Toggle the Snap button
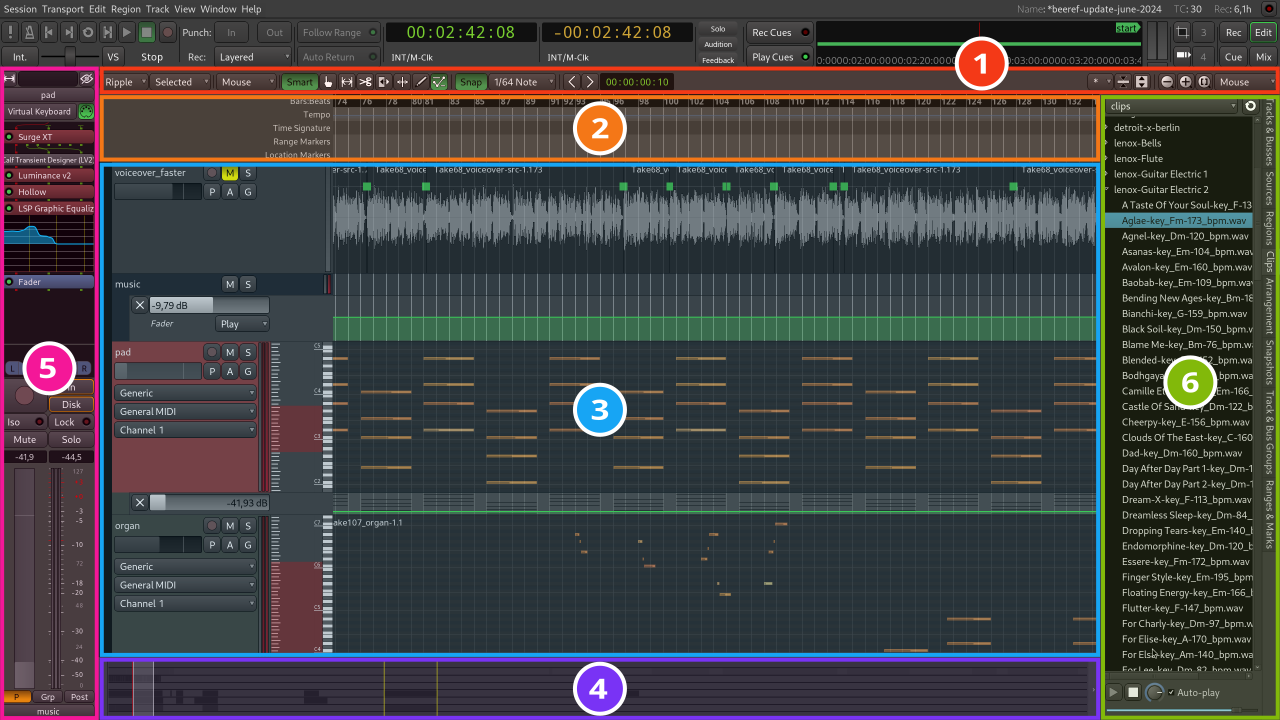1280x720 pixels. [x=471, y=82]
